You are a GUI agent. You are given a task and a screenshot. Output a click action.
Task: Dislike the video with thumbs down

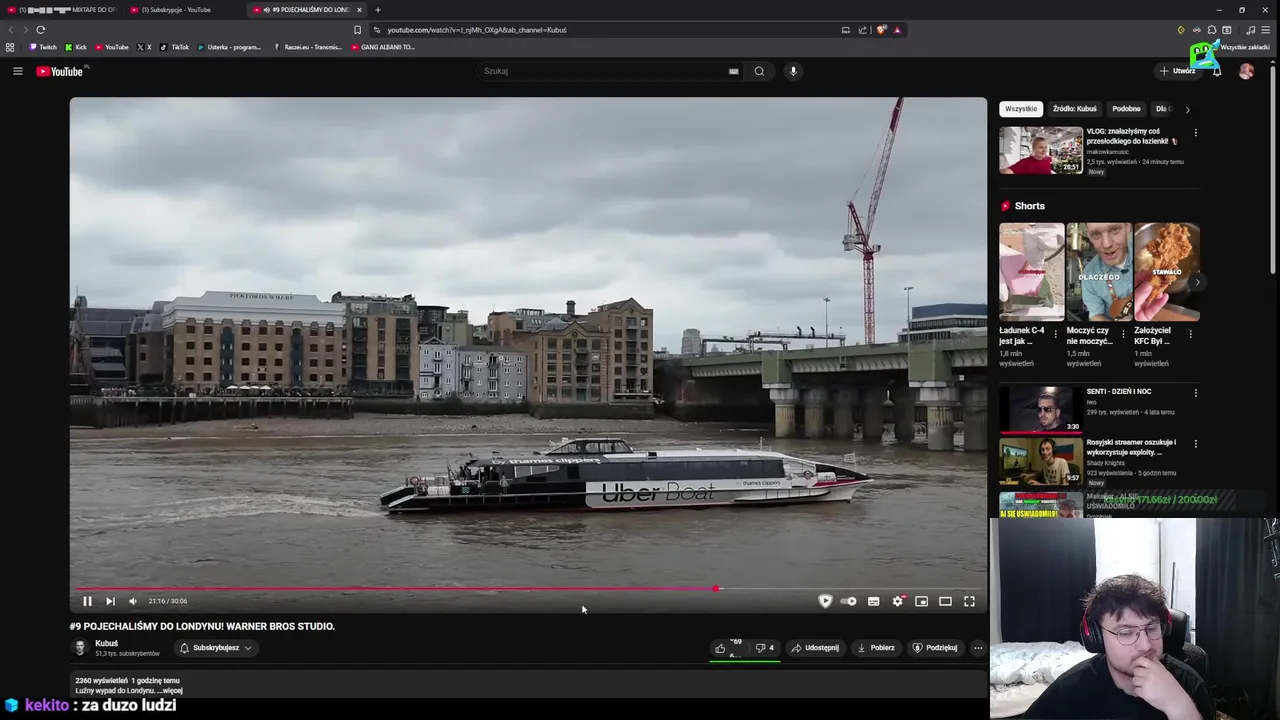pos(764,648)
